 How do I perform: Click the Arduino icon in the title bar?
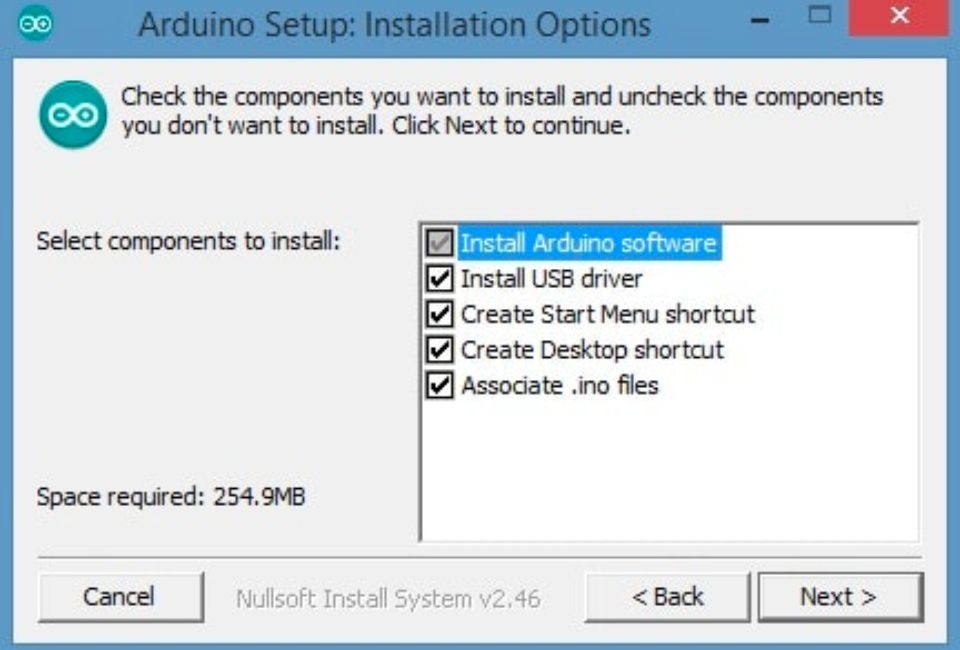(35, 23)
